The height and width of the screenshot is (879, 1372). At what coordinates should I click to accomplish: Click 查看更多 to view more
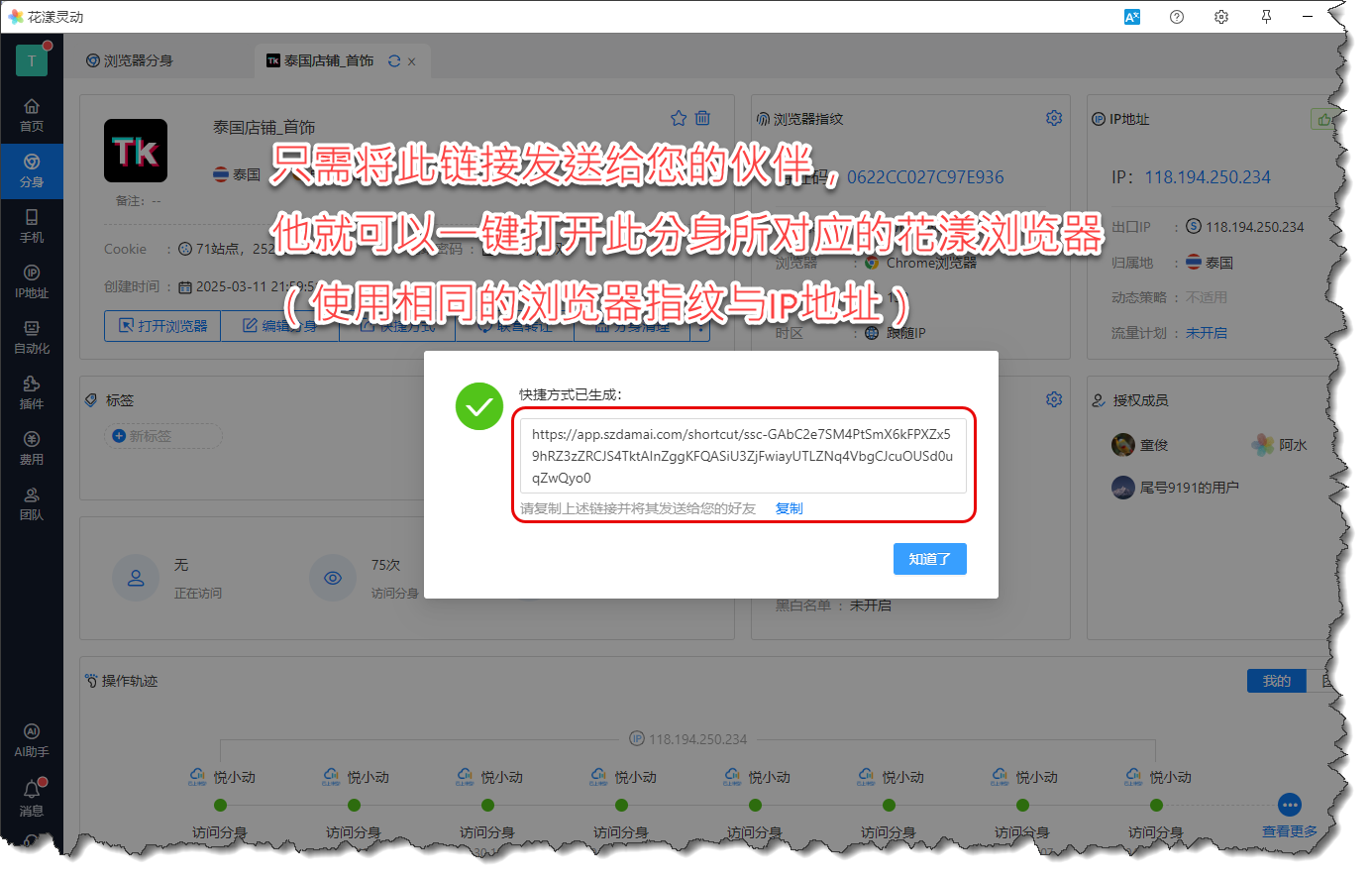1290,831
